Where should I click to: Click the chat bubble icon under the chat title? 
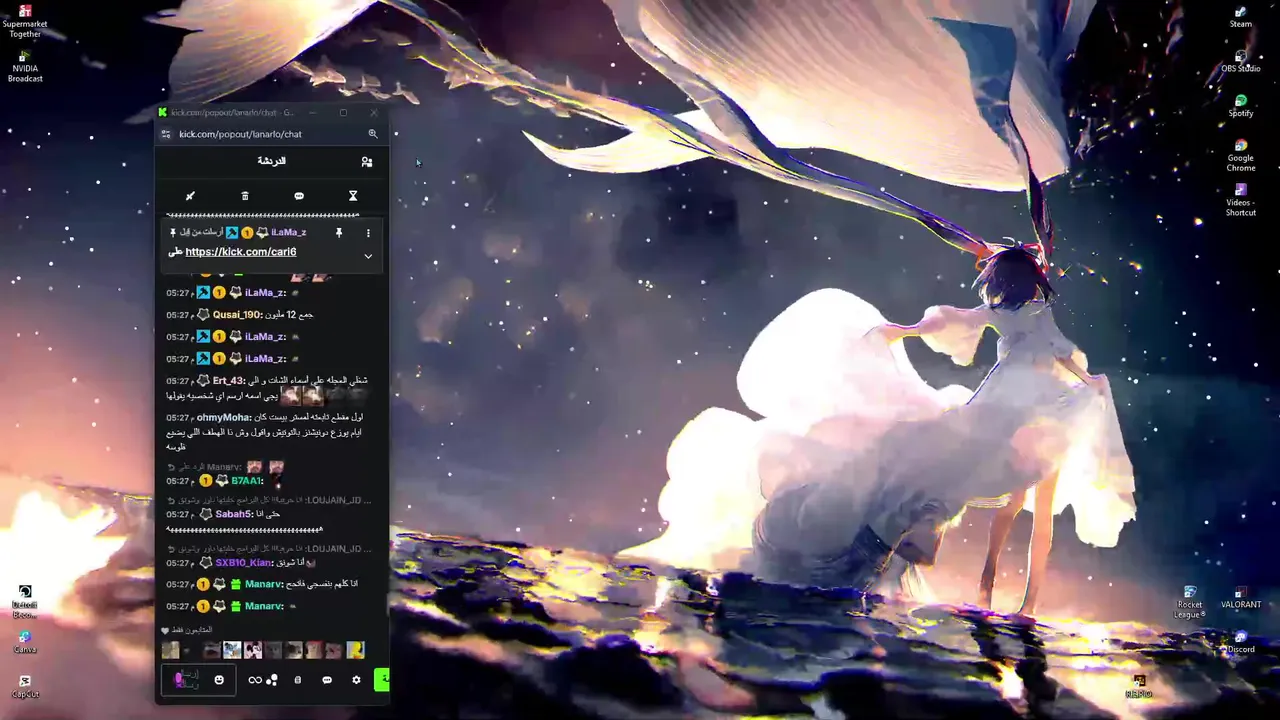point(299,196)
